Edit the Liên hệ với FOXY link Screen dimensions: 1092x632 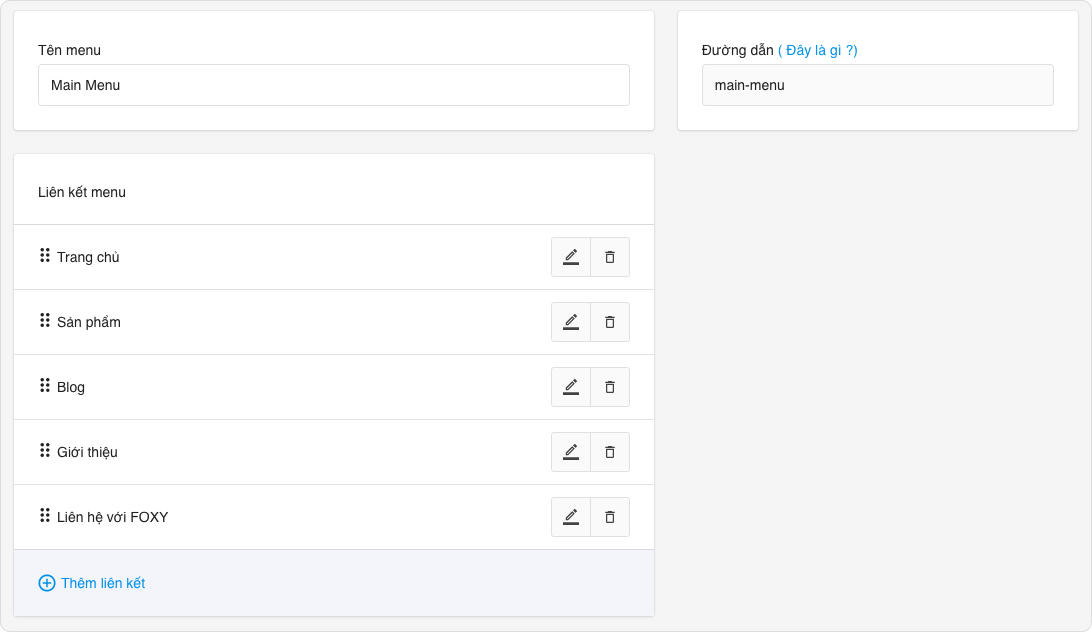point(571,517)
